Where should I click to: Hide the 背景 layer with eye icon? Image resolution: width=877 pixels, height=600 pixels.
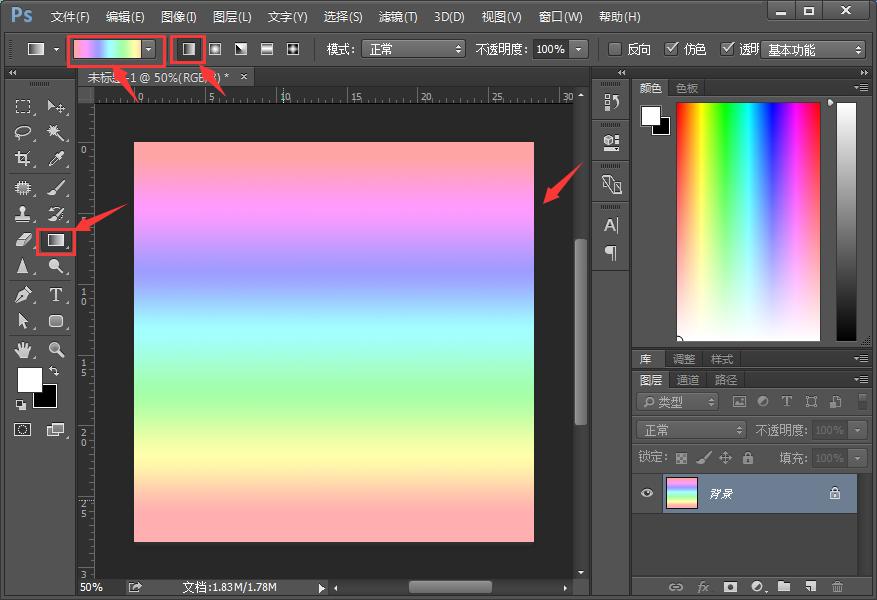pos(647,493)
